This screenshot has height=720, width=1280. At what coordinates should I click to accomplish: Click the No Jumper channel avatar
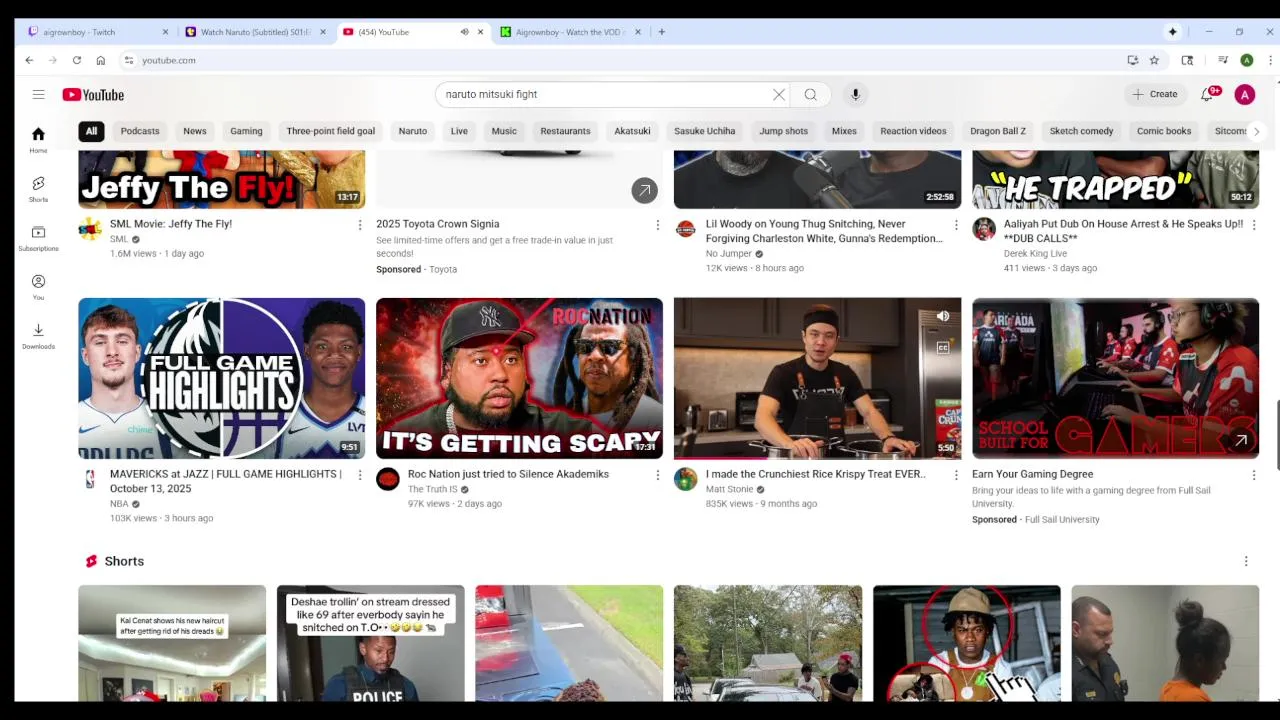click(686, 229)
